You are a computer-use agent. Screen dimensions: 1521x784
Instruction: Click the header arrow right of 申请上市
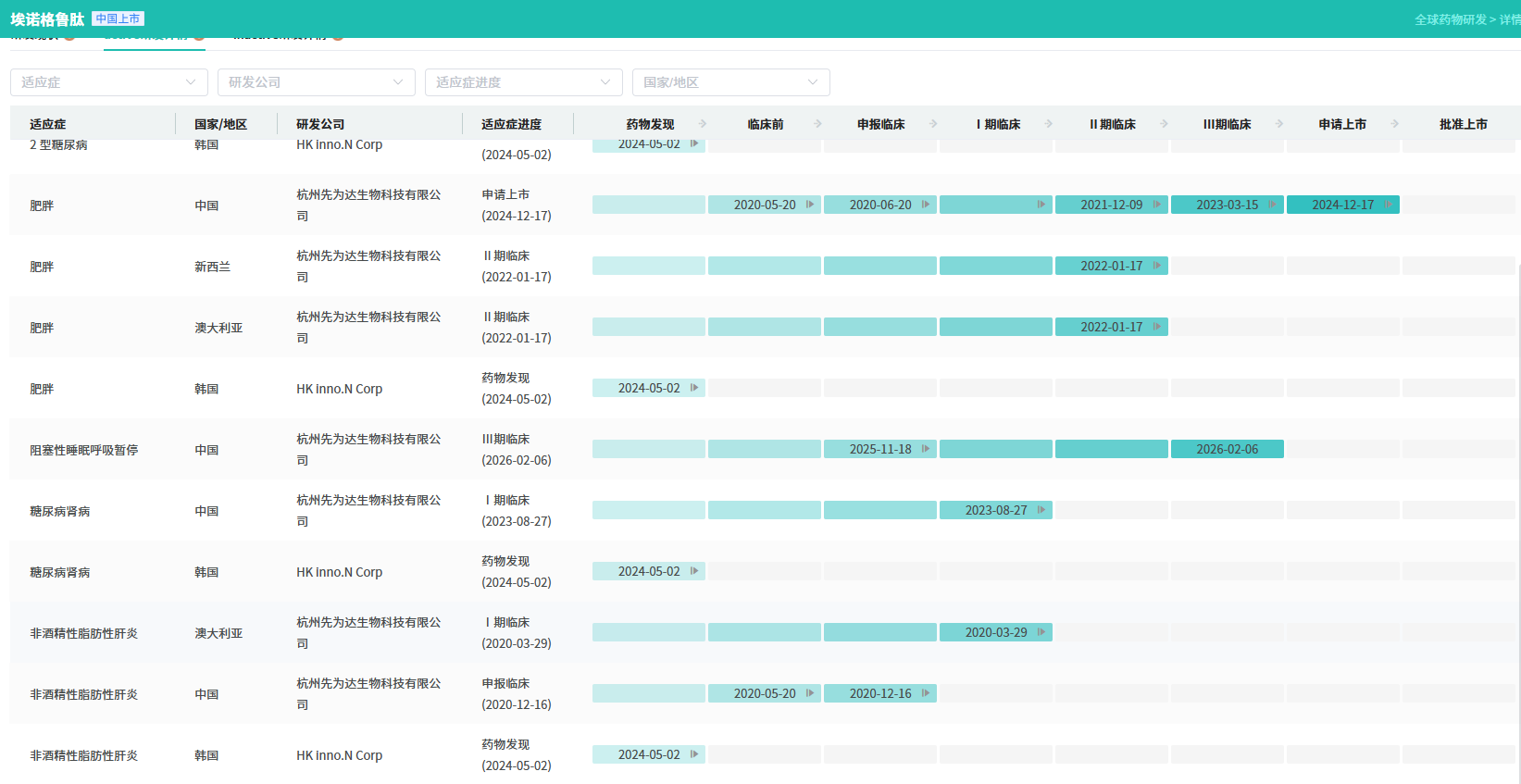tap(1394, 124)
